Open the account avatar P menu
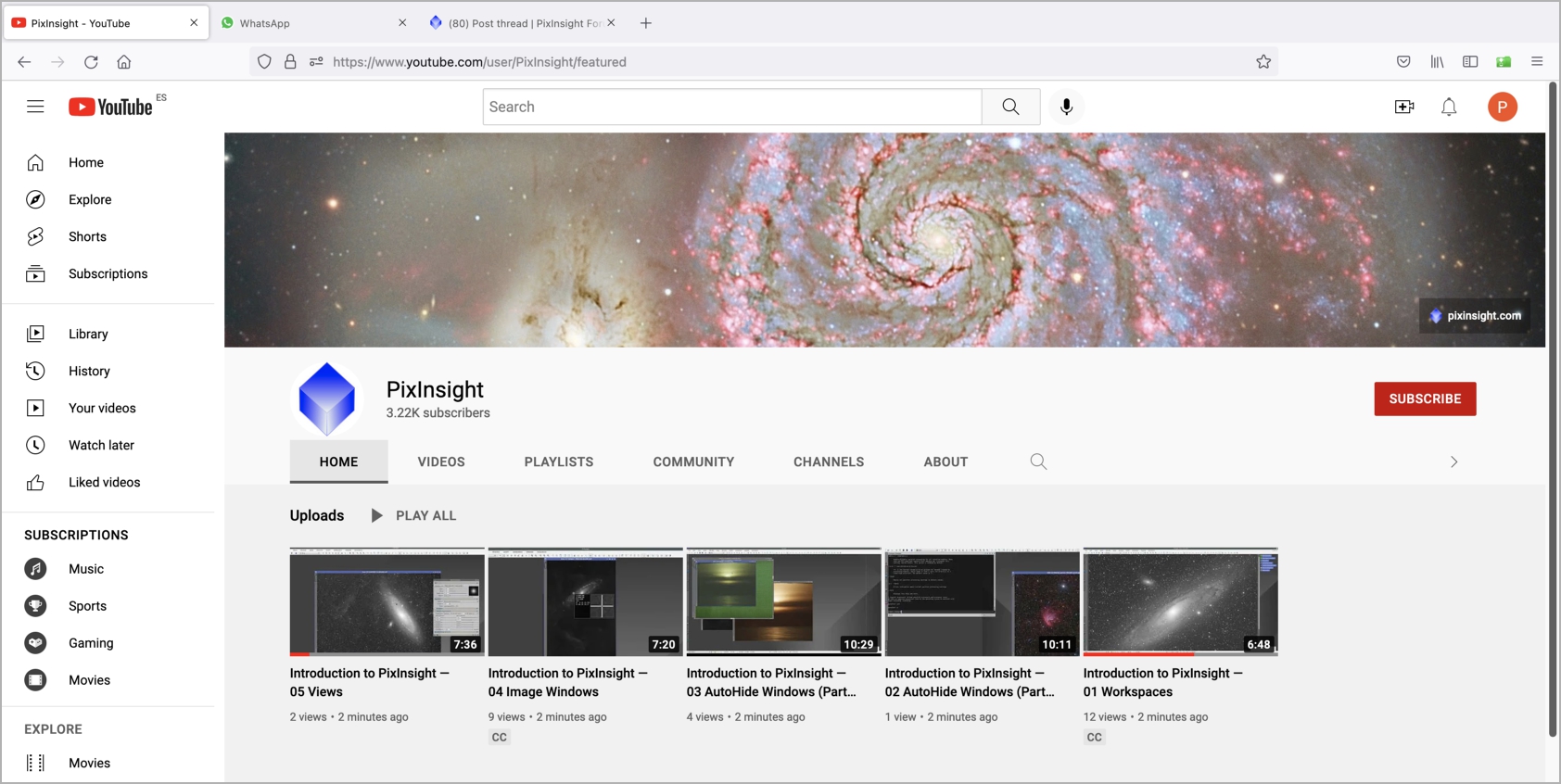 coord(1503,107)
